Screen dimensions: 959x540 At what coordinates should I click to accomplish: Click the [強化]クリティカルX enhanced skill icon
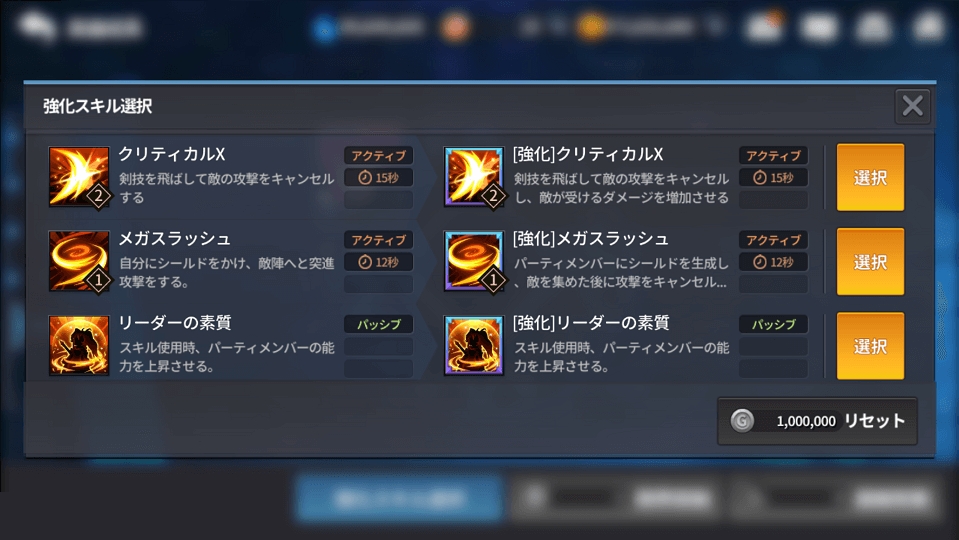474,177
